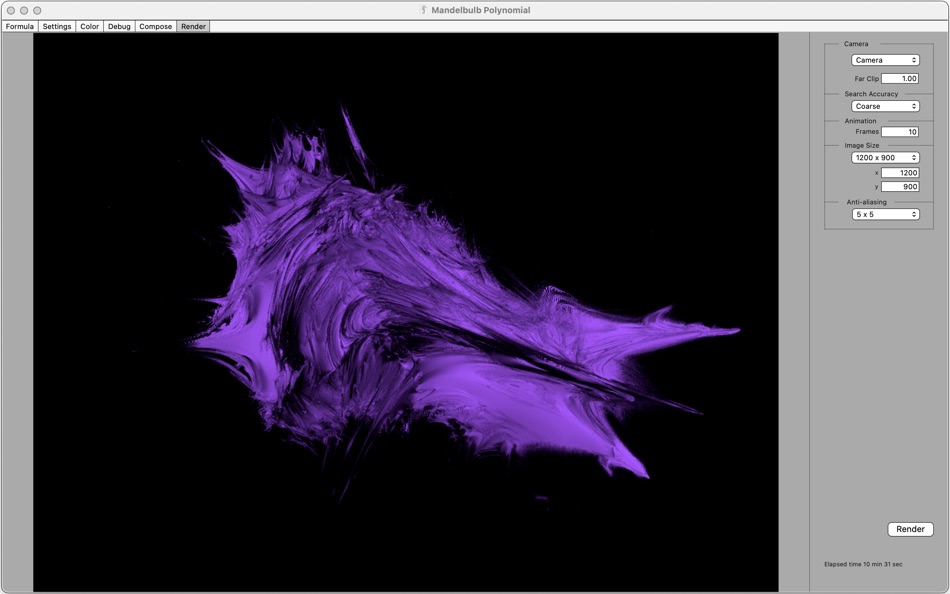This screenshot has height=594, width=950.
Task: Open the Settings tab
Action: [57, 26]
